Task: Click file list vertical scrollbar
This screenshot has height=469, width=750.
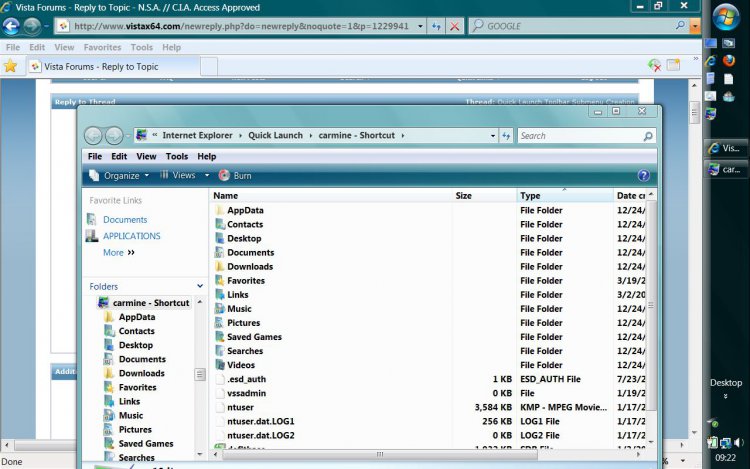Action: 651,304
